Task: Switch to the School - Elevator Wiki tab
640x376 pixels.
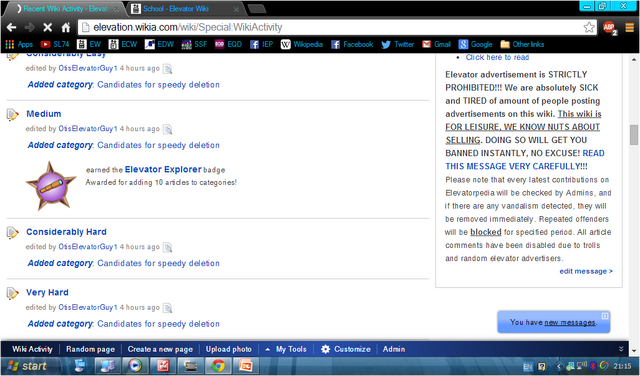Action: [186, 9]
